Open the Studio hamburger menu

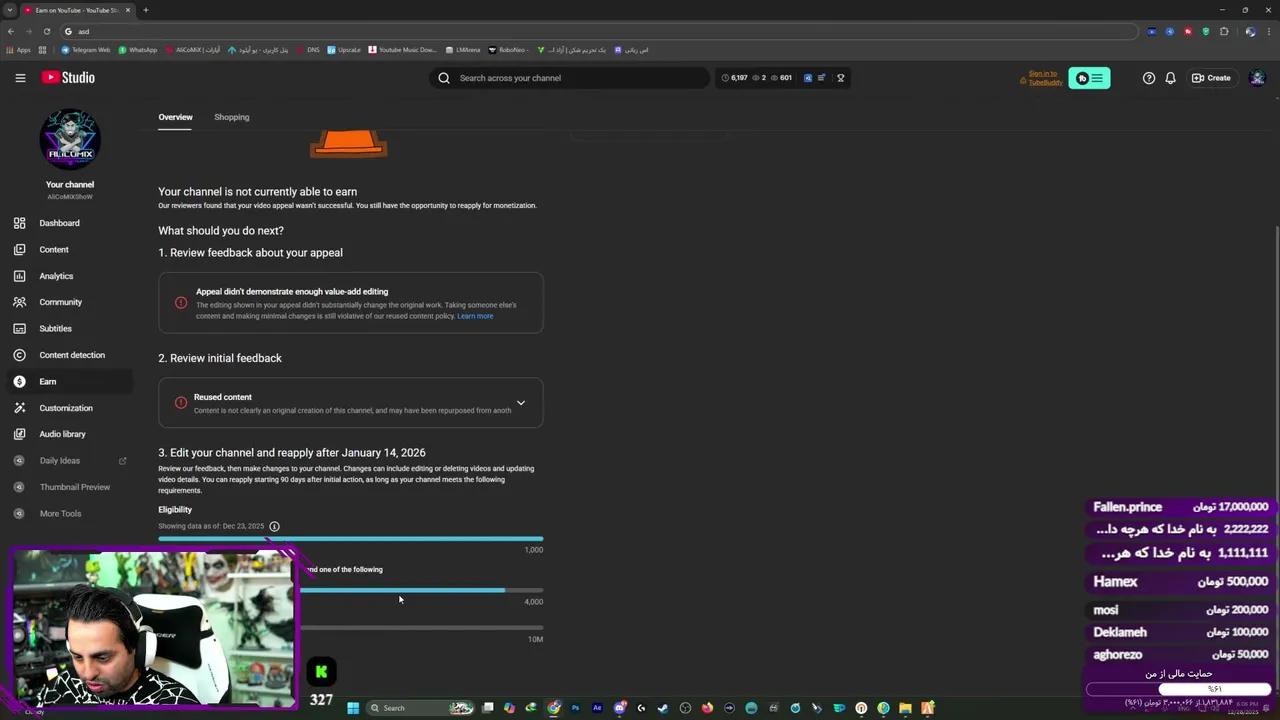20,78
